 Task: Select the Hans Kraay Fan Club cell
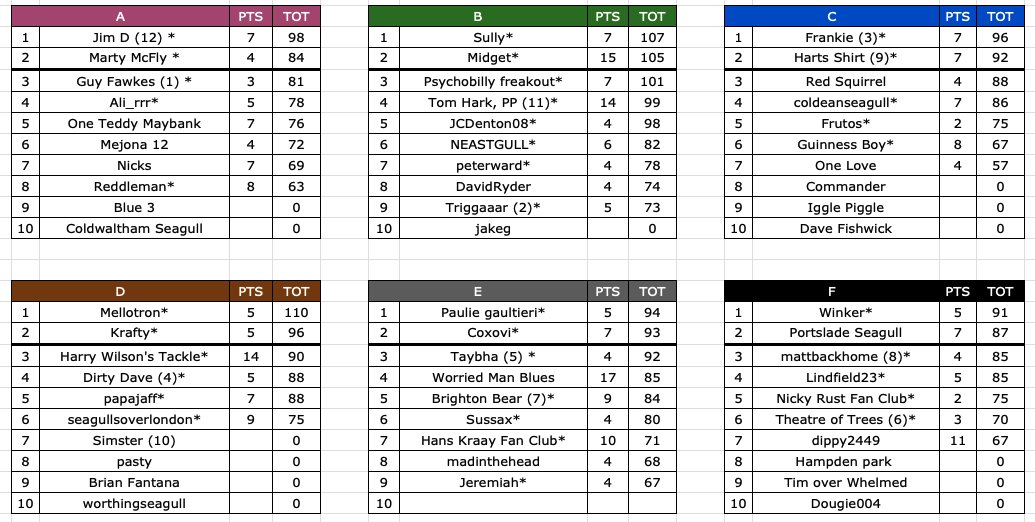(x=493, y=440)
